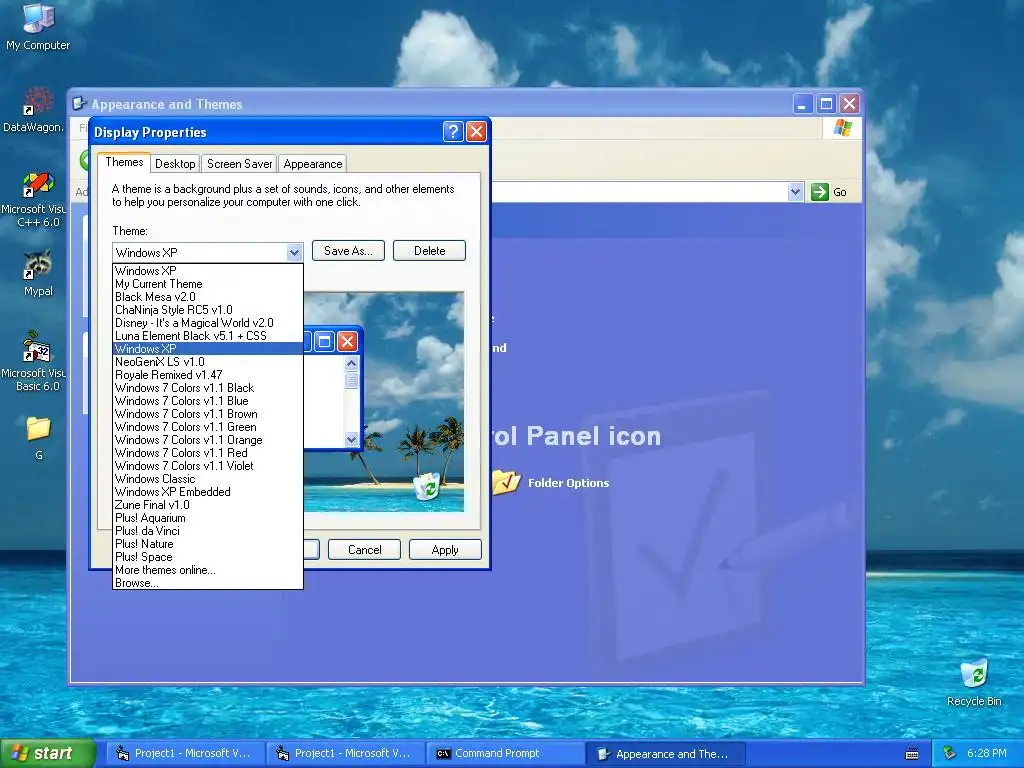The width and height of the screenshot is (1024, 768).
Task: Select Windows 7 Colors v1.1 Orange
Action: click(x=208, y=440)
